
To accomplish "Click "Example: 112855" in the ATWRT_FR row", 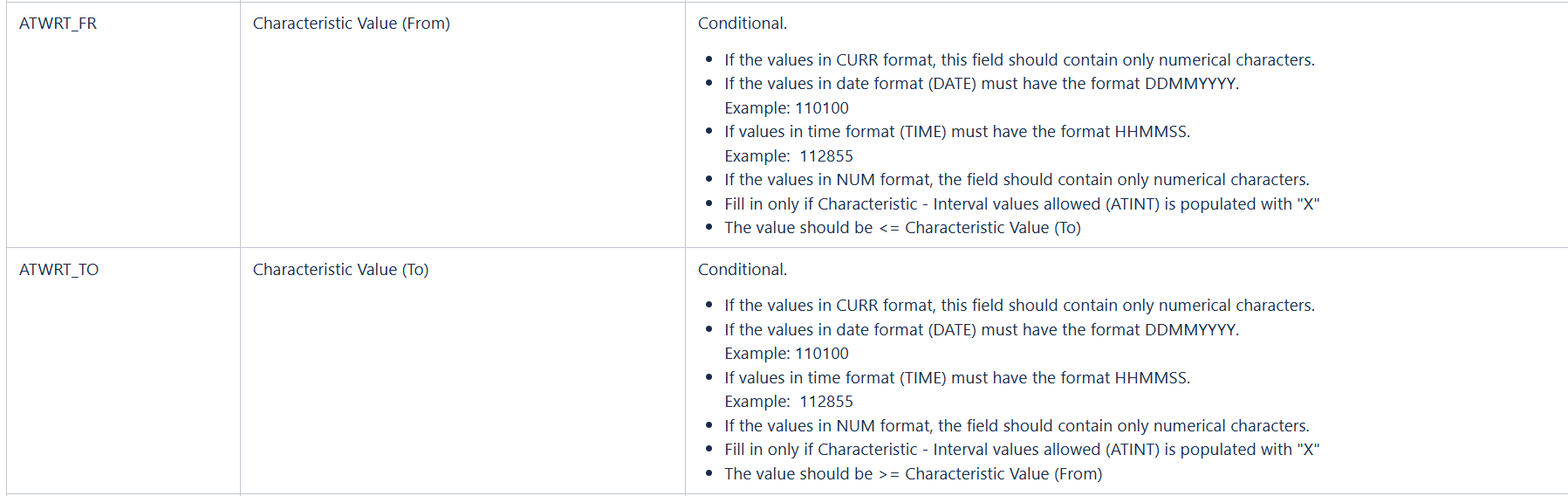I will (789, 156).
